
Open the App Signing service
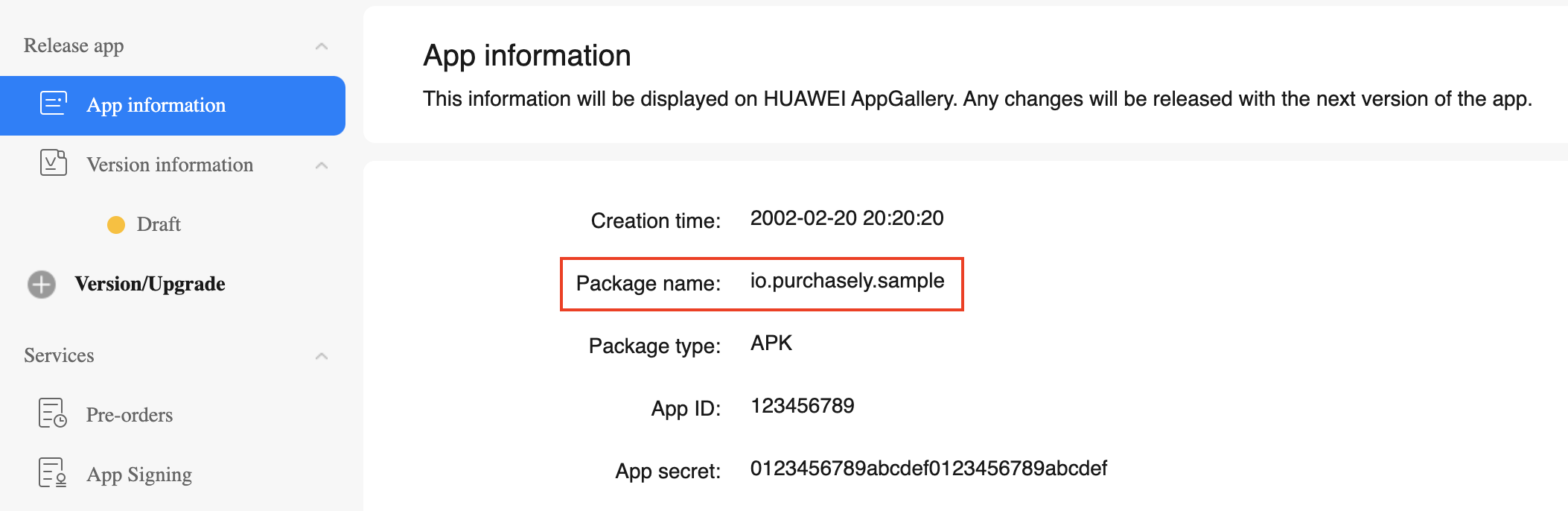point(139,475)
